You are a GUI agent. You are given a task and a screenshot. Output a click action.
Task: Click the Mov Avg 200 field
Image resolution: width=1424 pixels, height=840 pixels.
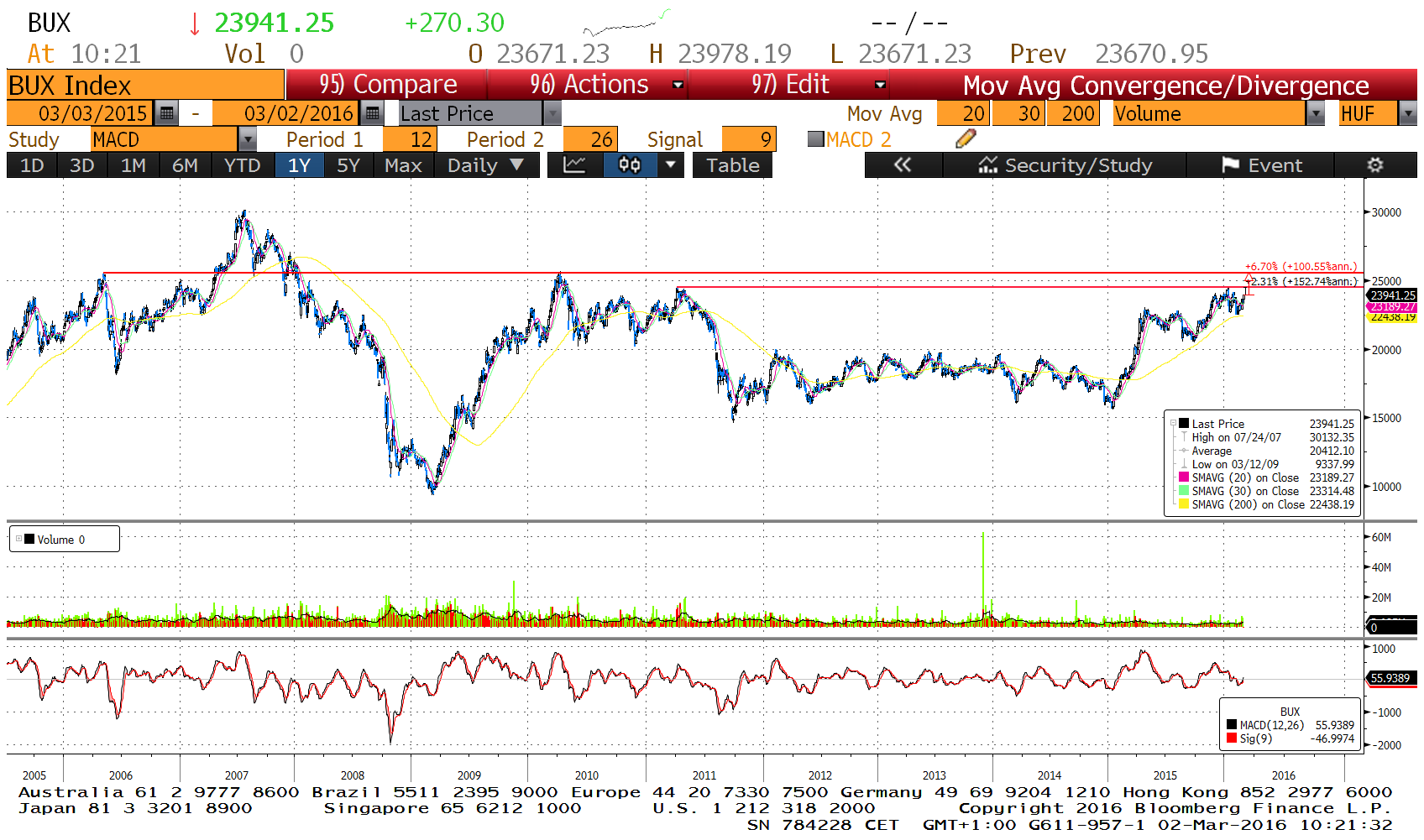(x=1073, y=112)
